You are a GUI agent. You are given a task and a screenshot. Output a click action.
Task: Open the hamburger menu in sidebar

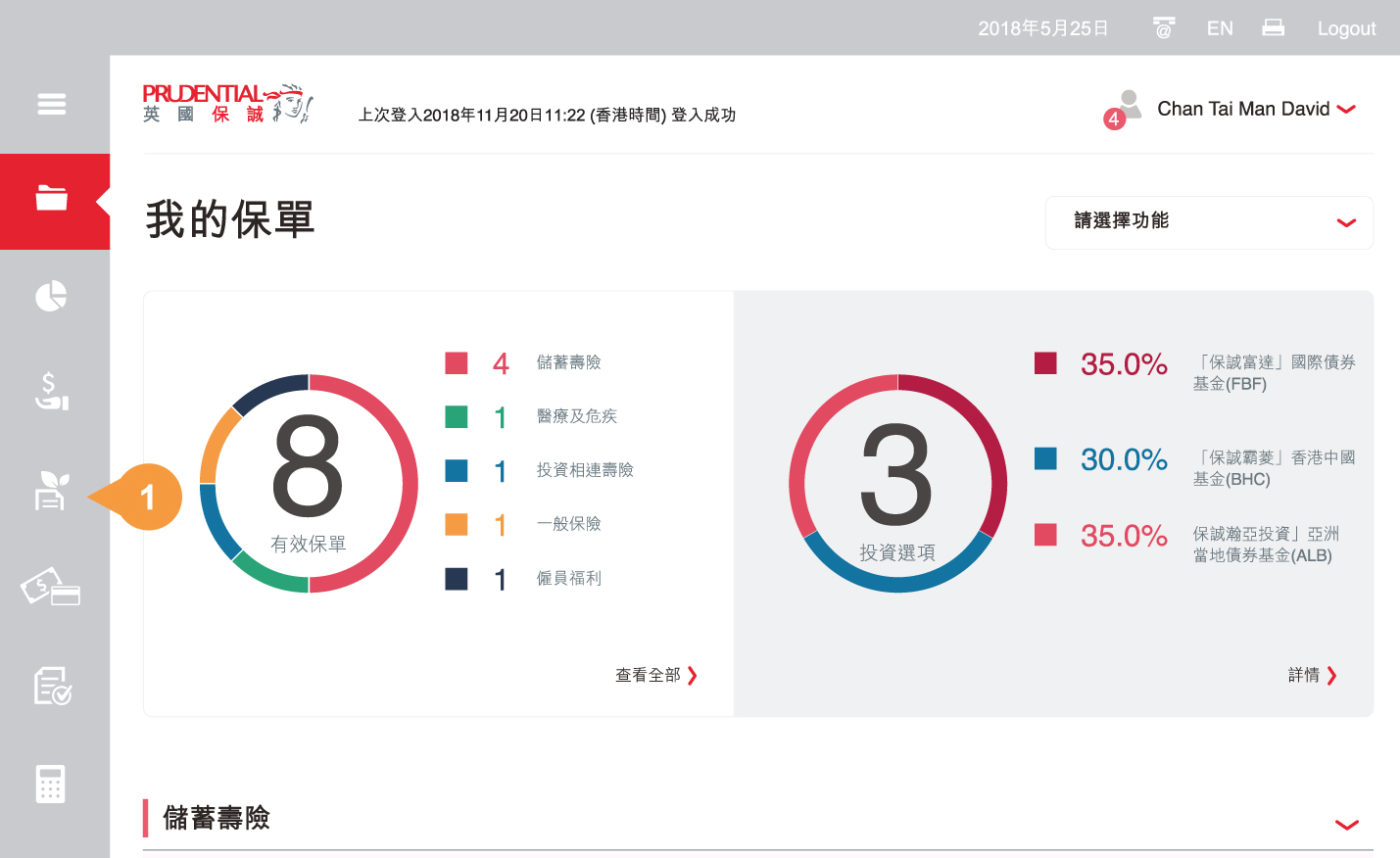(x=52, y=104)
